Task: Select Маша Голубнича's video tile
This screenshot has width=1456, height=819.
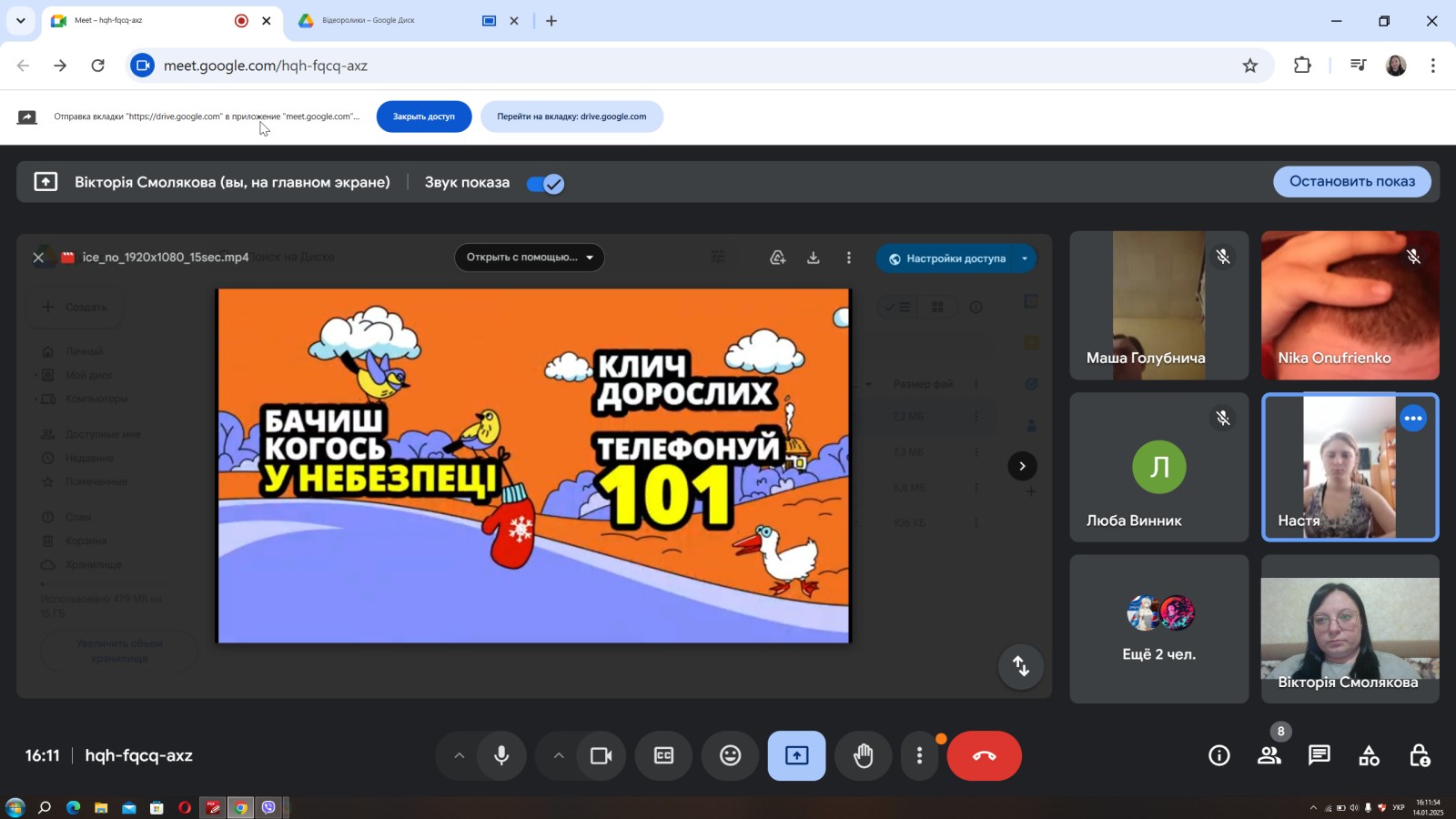Action: click(x=1158, y=305)
